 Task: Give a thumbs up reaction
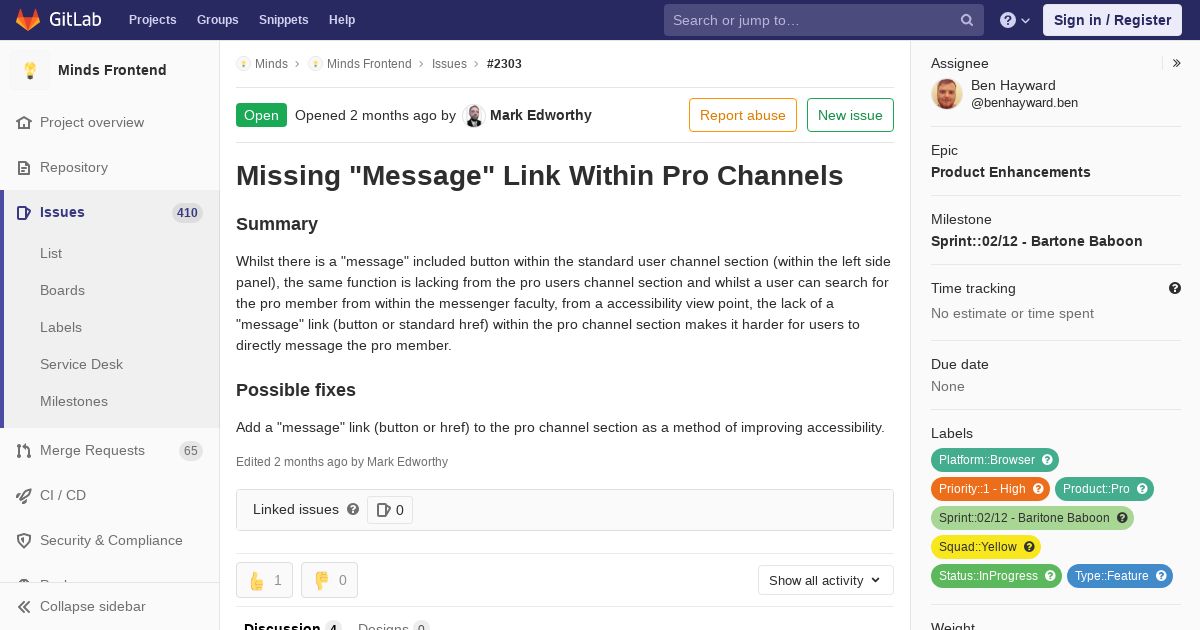click(x=264, y=580)
